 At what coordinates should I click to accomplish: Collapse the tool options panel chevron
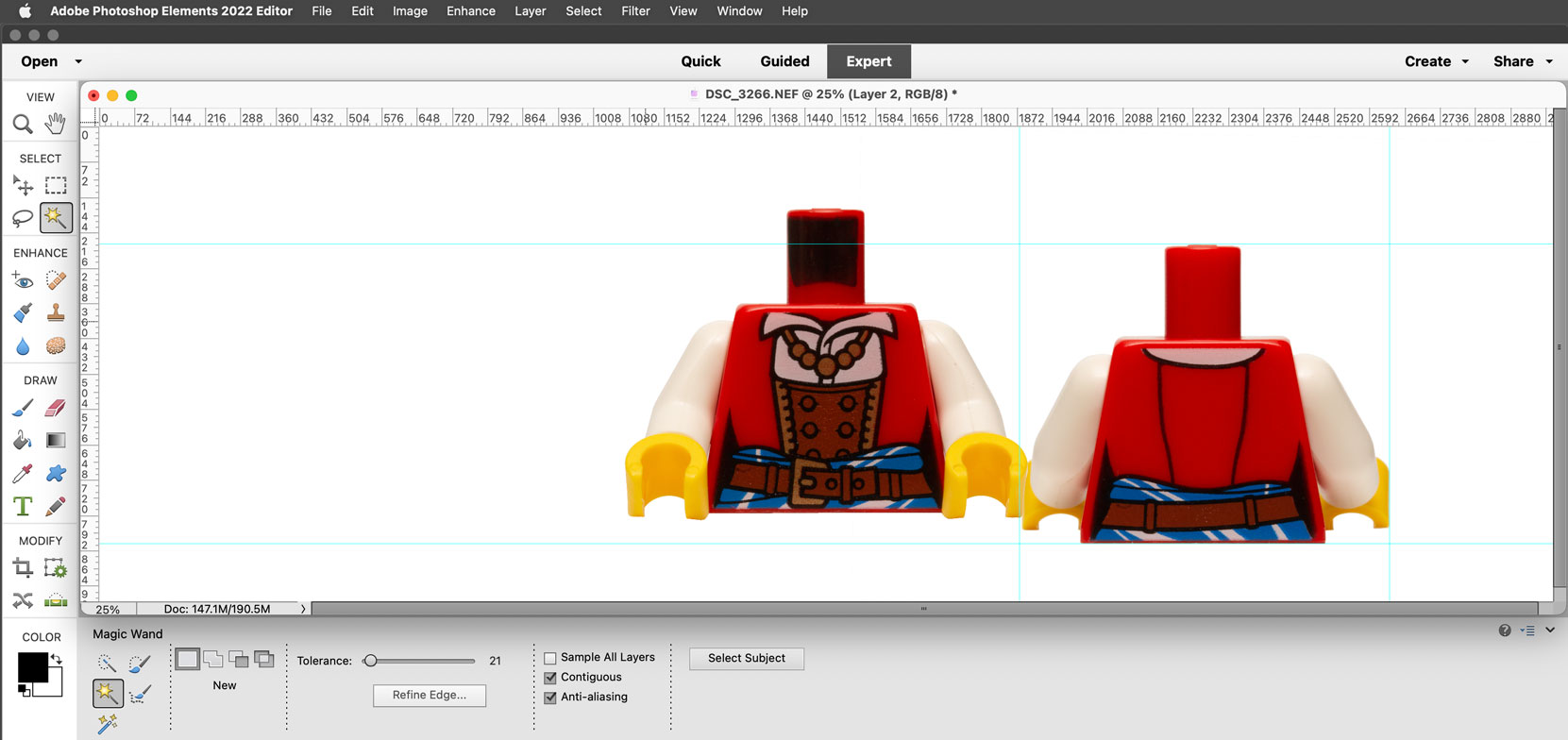[1550, 630]
